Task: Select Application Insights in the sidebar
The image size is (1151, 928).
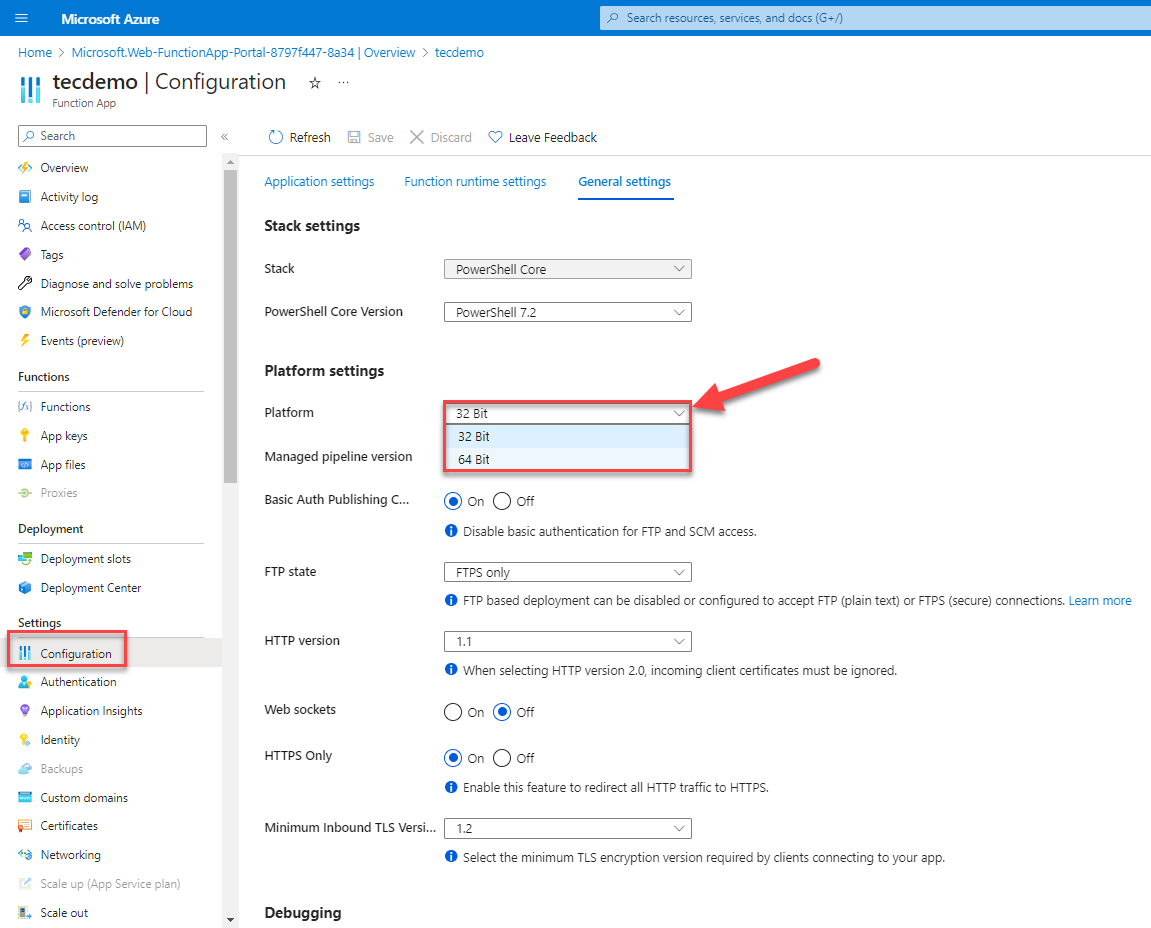Action: (92, 710)
